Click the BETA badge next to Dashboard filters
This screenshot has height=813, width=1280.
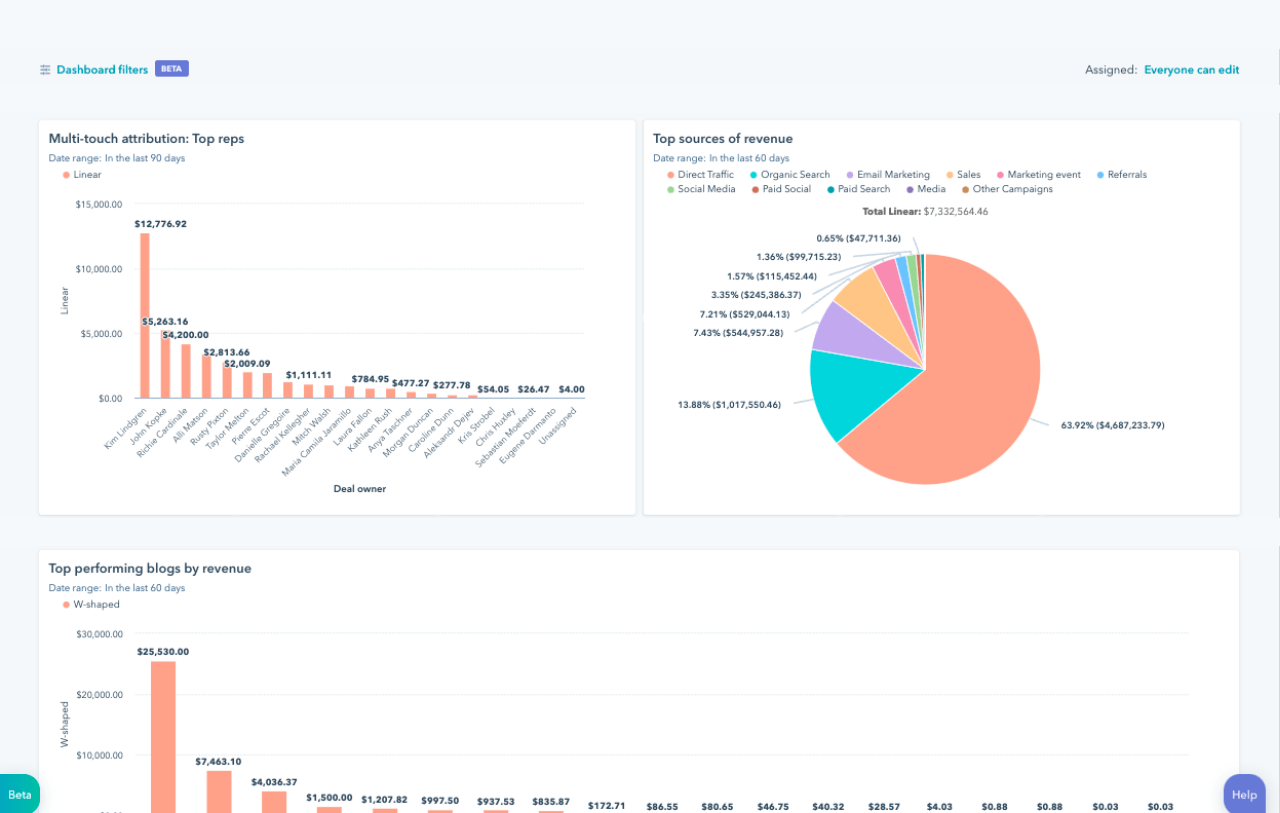171,69
